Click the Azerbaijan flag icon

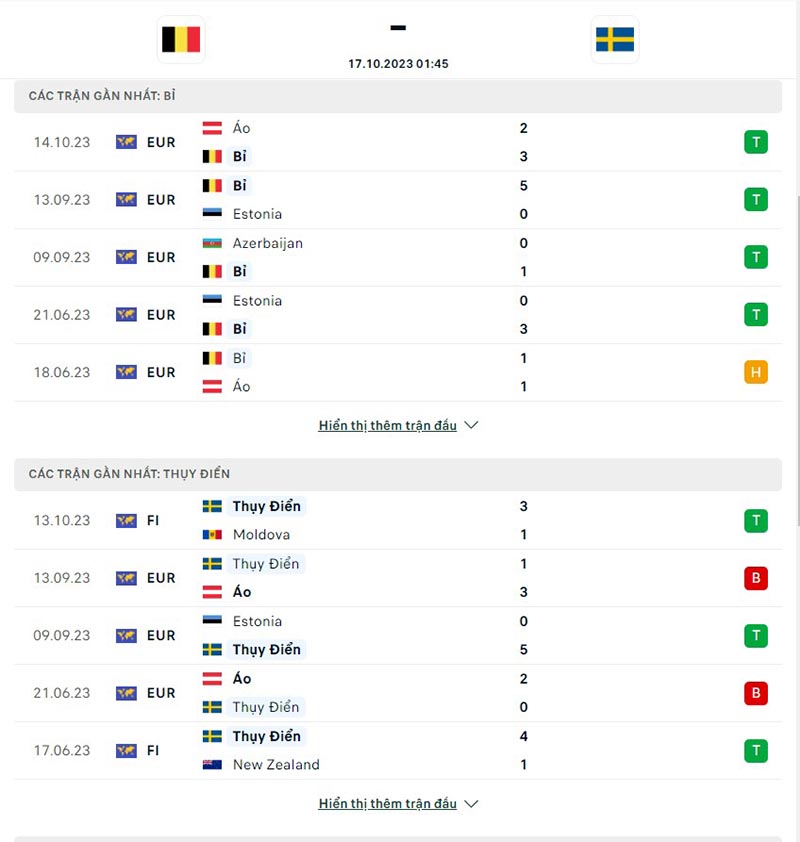tap(212, 243)
